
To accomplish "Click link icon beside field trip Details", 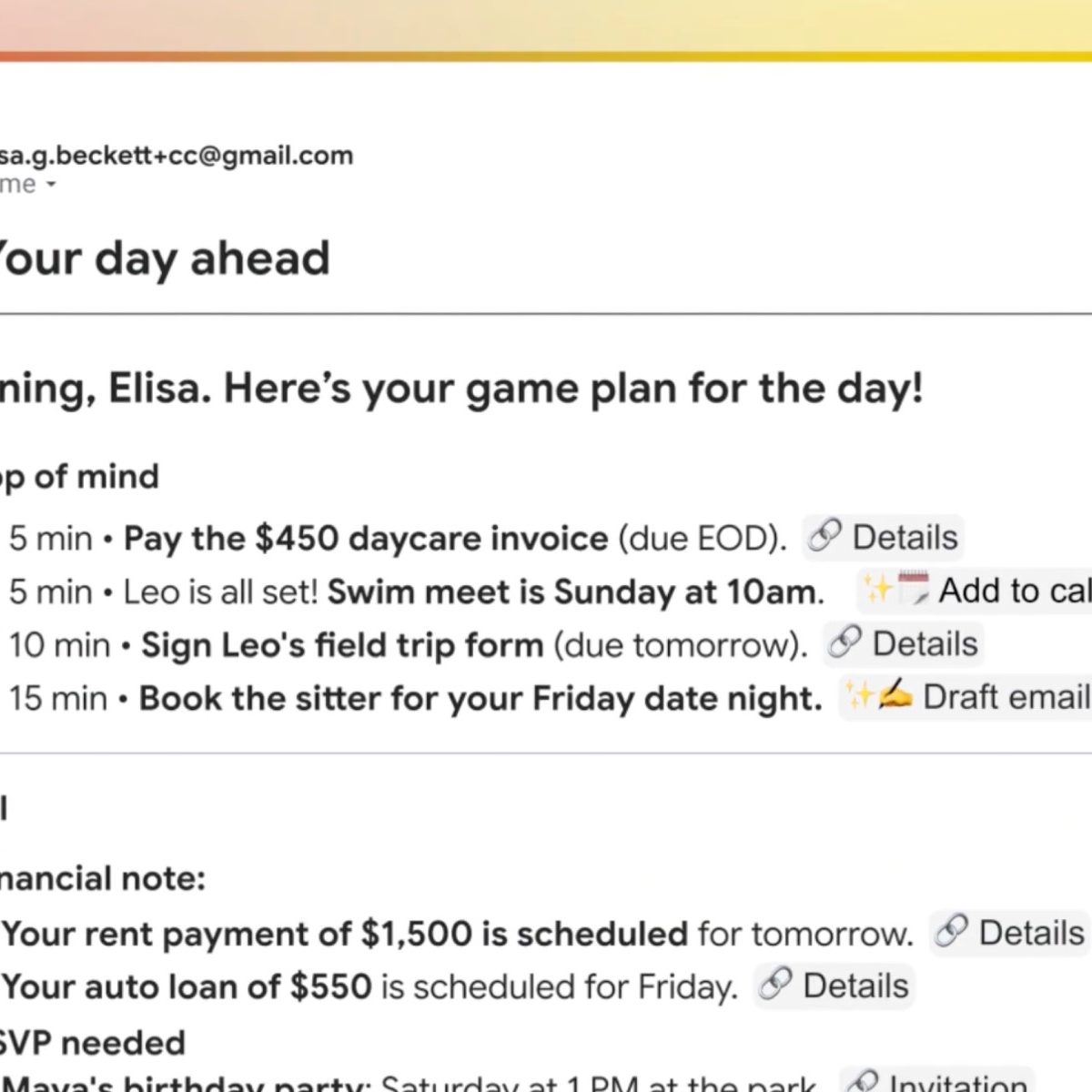I will 844,643.
